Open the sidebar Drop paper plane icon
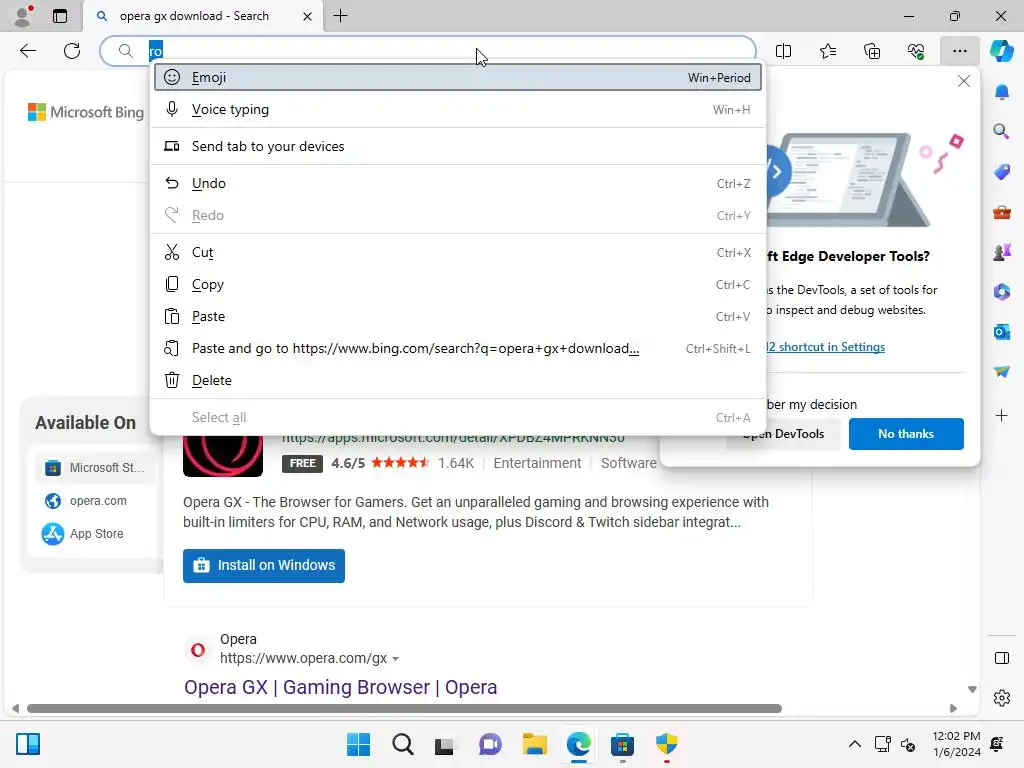Viewport: 1024px width, 768px height. (1002, 371)
